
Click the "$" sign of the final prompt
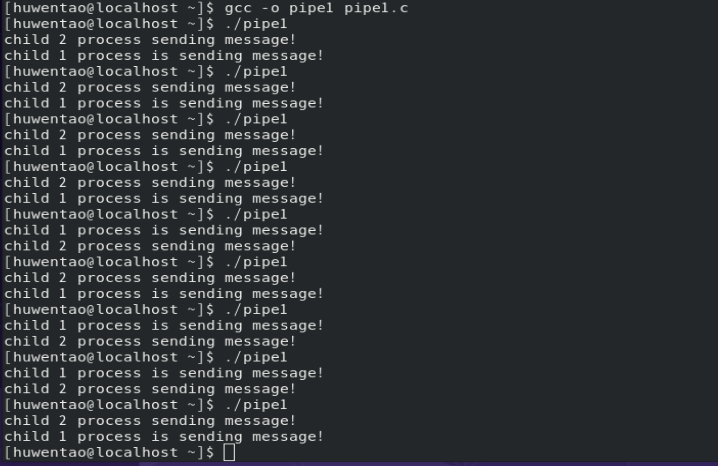pyautogui.click(x=210, y=453)
